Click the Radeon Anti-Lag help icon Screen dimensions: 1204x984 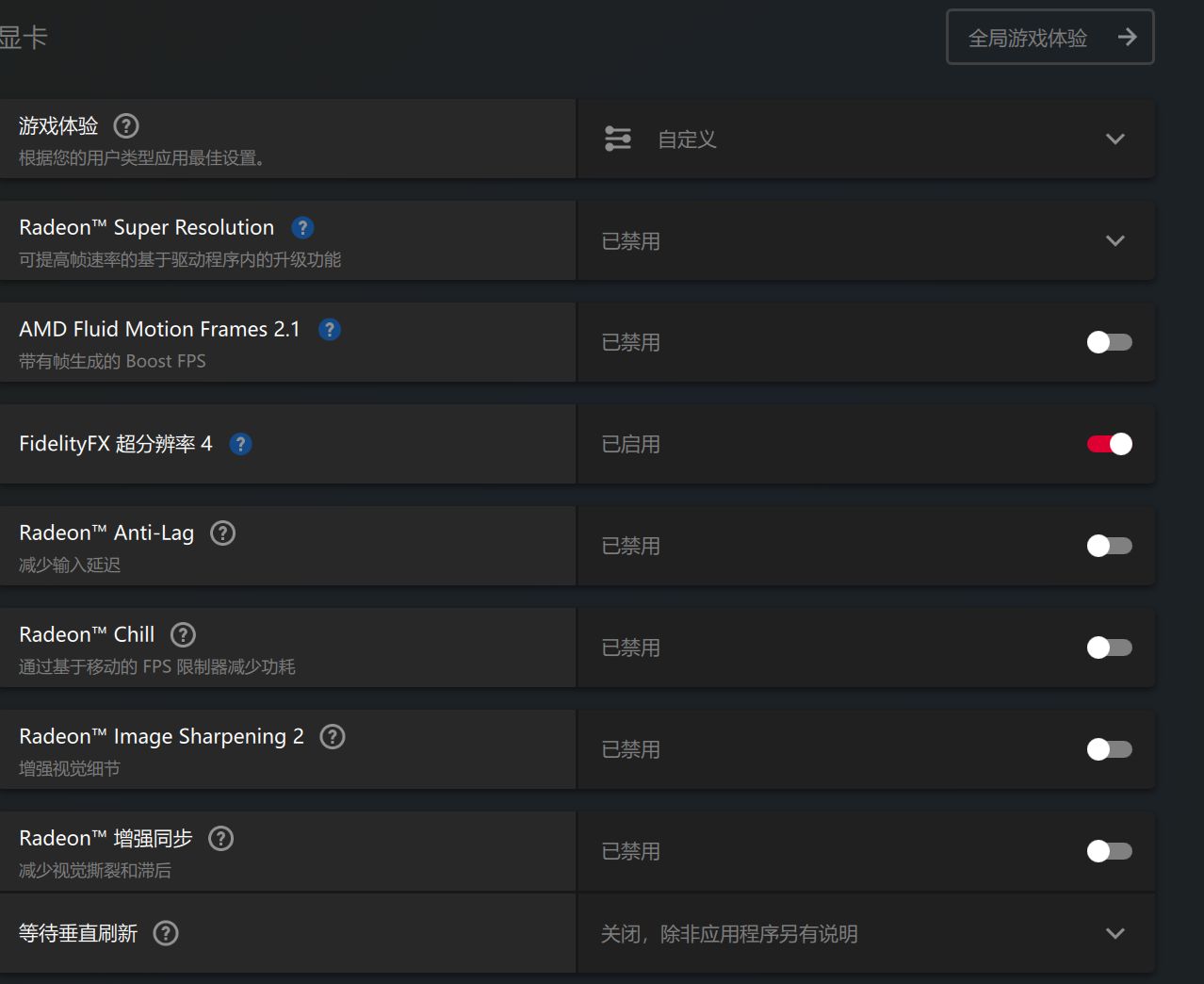point(222,533)
